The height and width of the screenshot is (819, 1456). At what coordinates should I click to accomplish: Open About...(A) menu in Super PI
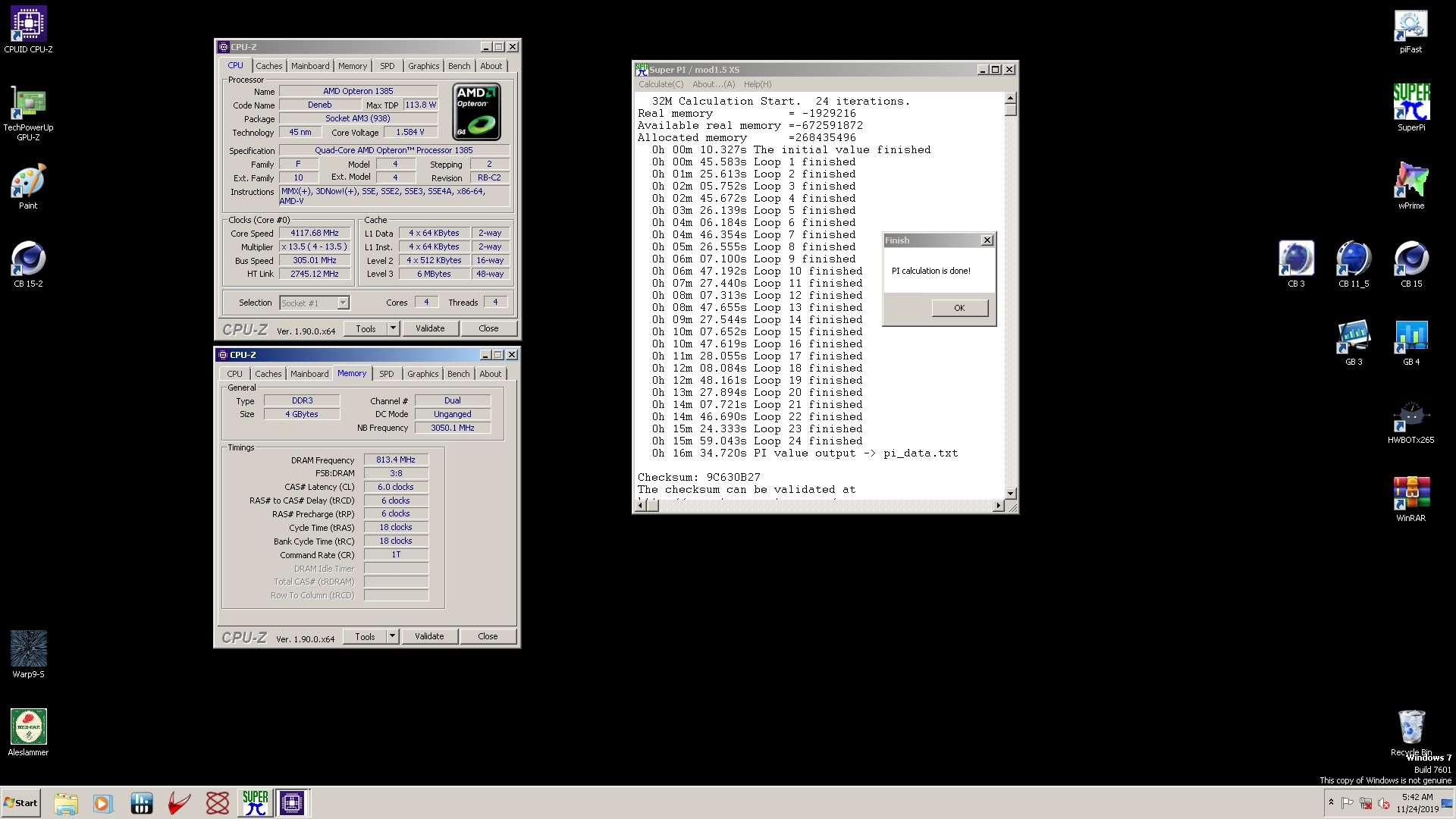click(x=714, y=84)
